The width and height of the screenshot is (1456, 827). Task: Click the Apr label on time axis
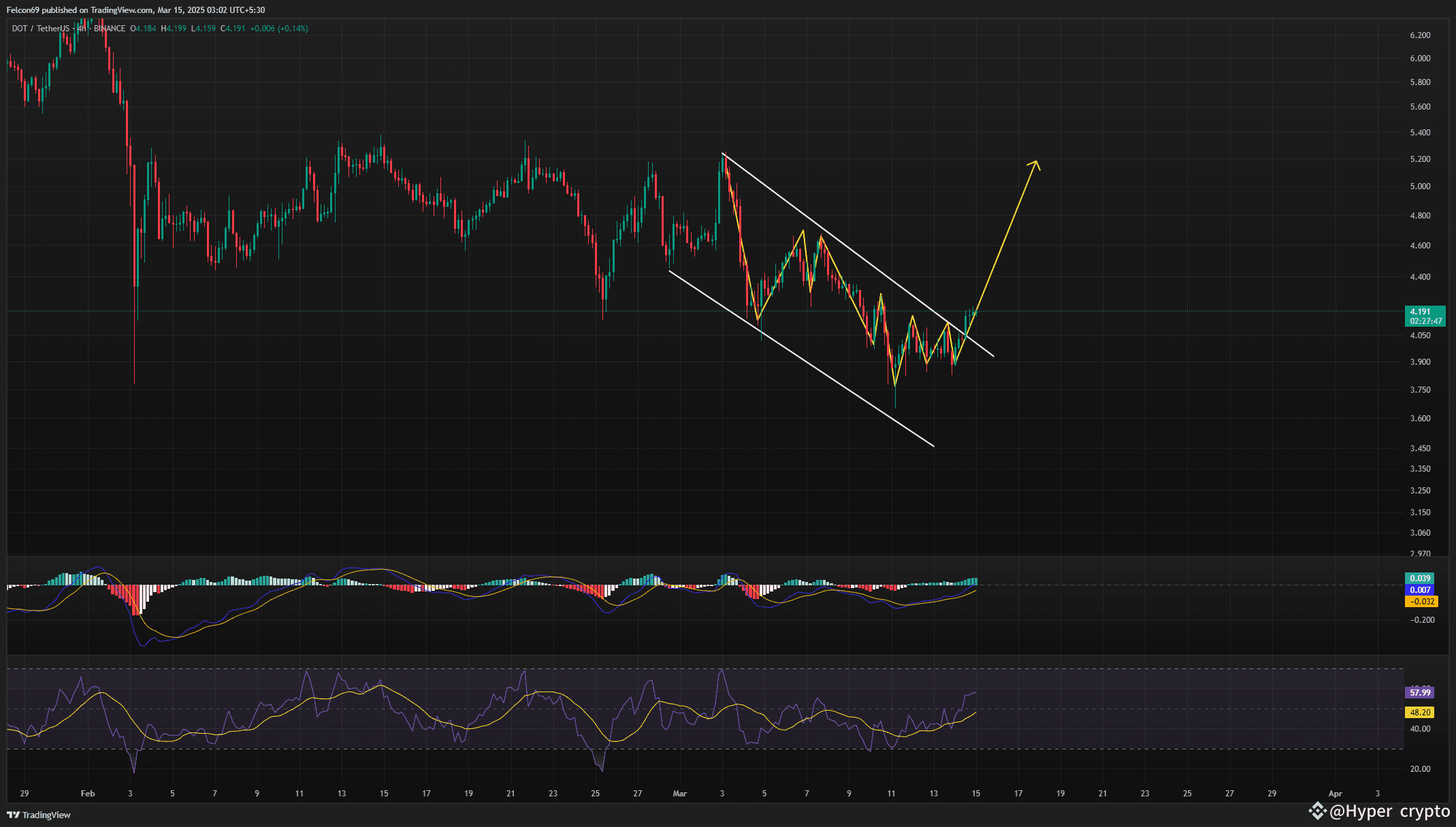1335,794
